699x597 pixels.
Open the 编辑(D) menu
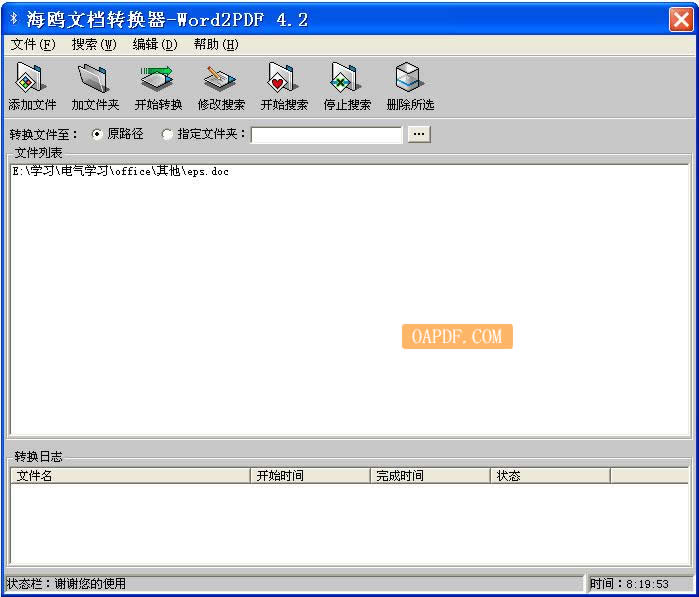pos(155,45)
